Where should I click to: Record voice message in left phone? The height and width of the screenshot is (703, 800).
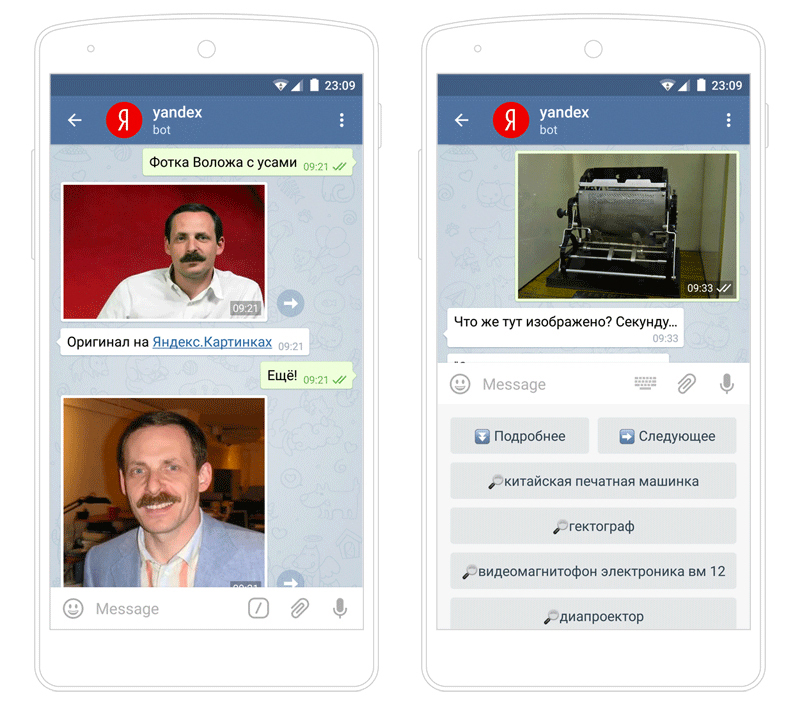[x=340, y=608]
